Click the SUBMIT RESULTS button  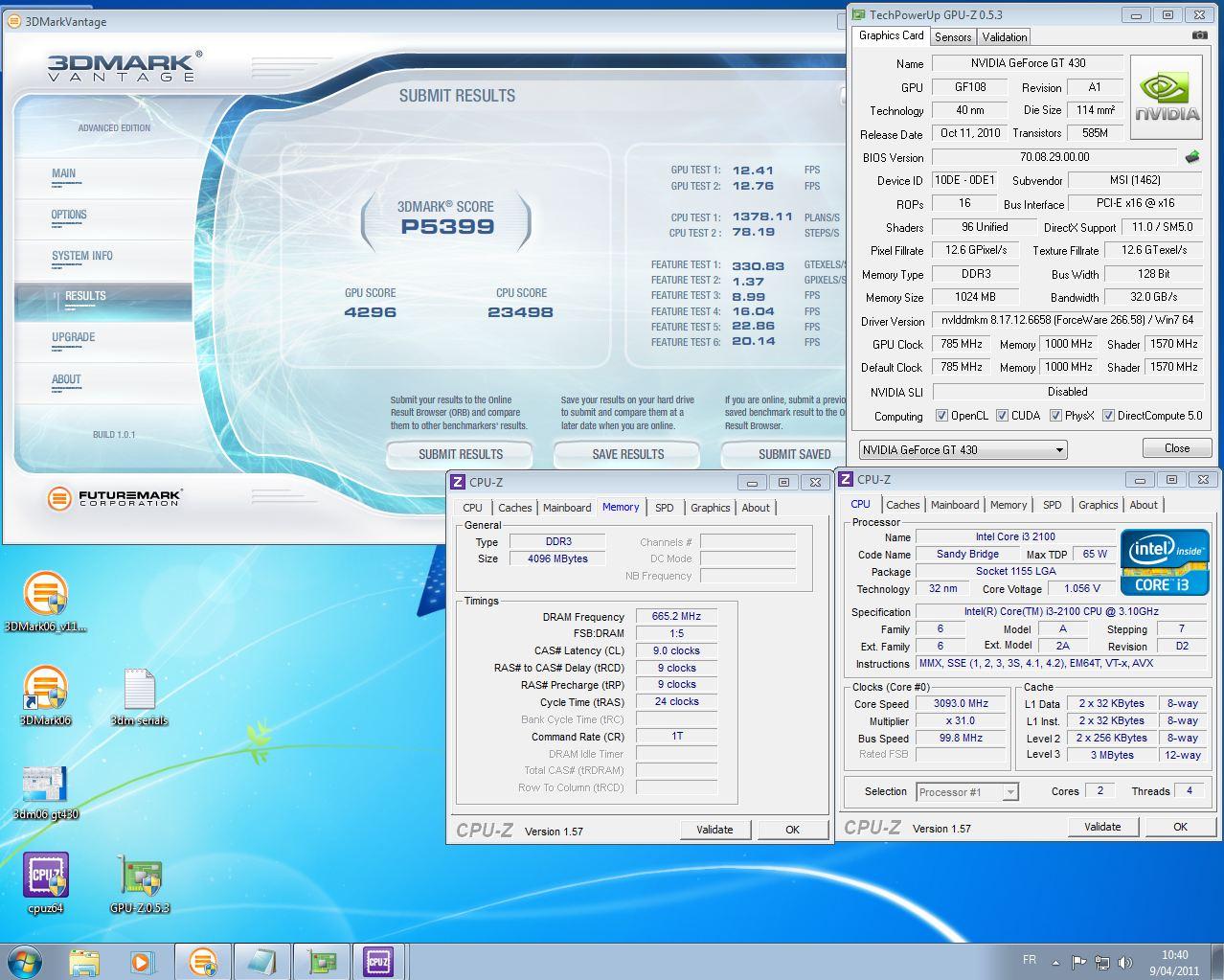click(461, 454)
